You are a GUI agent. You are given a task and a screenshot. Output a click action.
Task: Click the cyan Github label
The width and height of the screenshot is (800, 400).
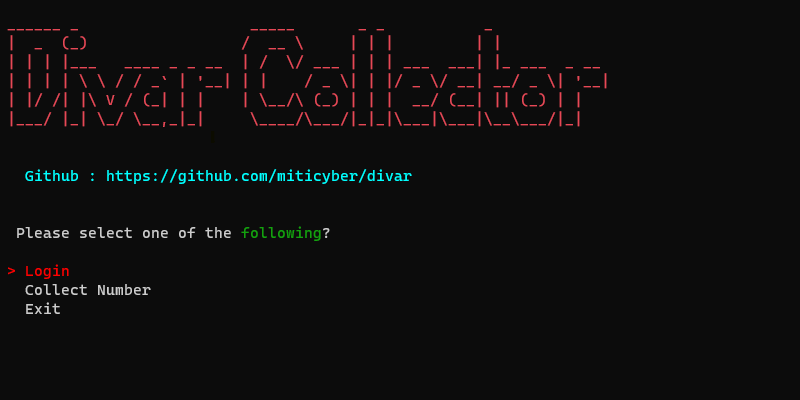coord(52,177)
